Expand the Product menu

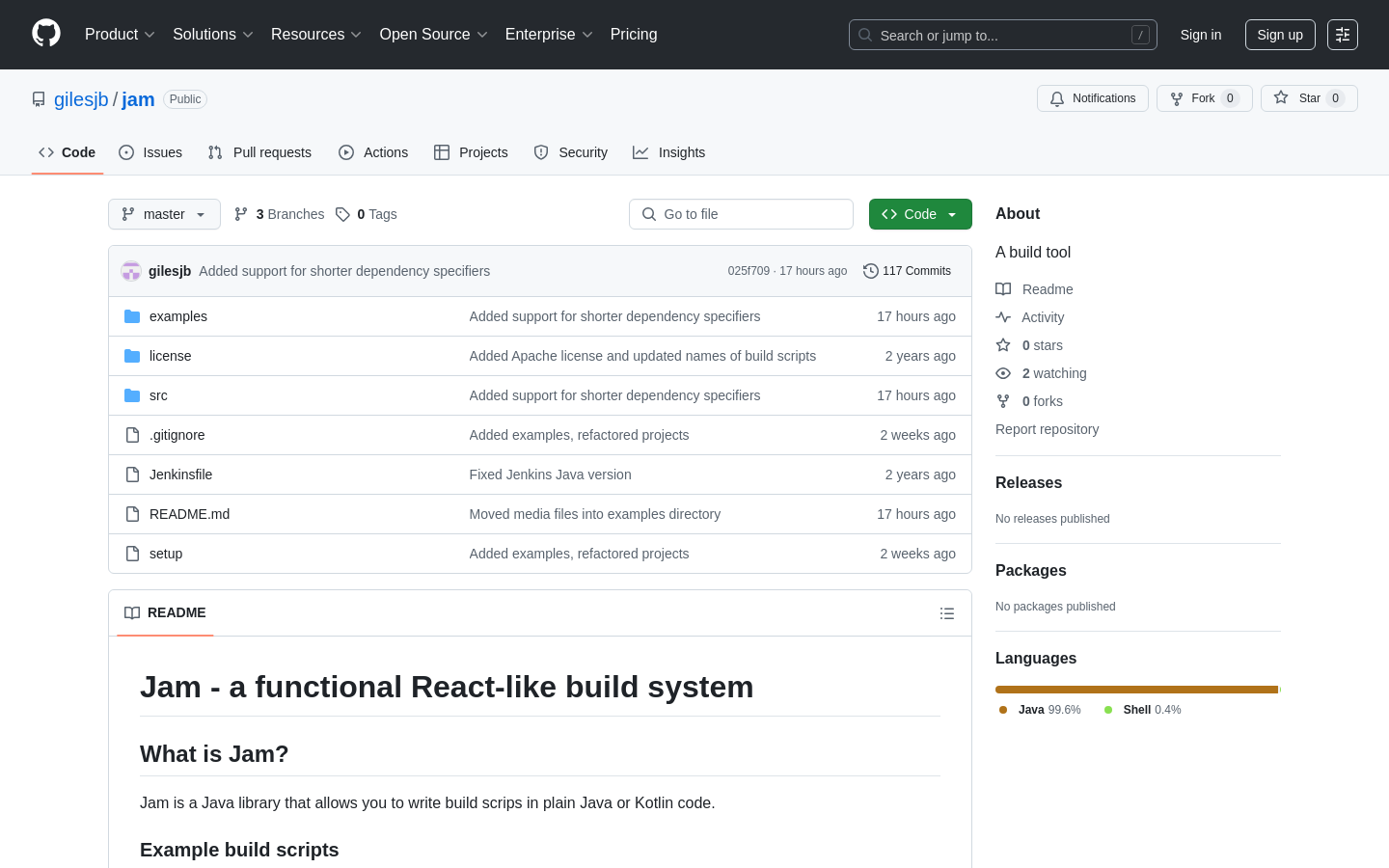pyautogui.click(x=120, y=35)
